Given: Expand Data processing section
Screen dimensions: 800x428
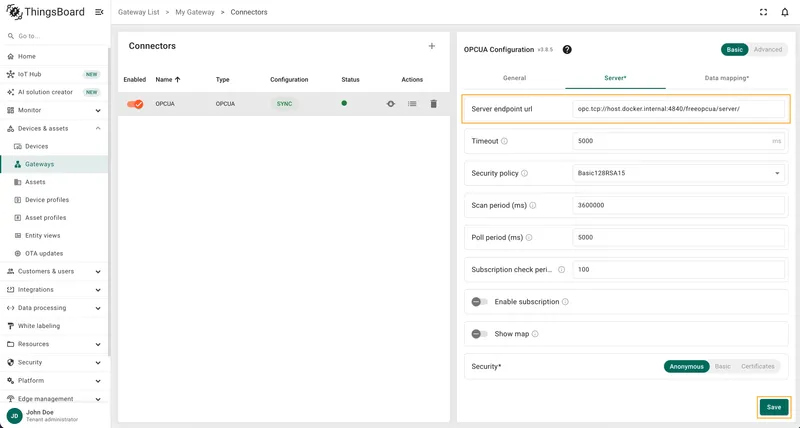Looking at the screenshot, I should click(x=54, y=308).
